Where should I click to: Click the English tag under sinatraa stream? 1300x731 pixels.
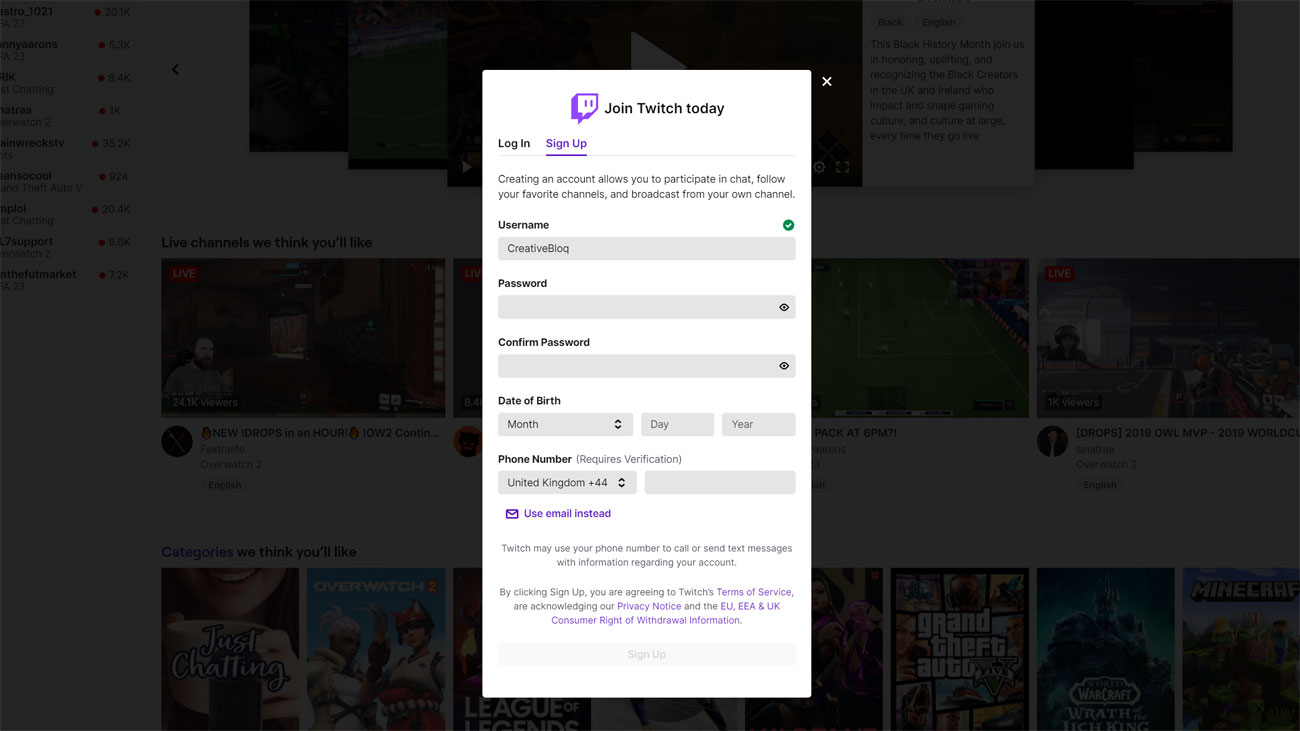1100,485
